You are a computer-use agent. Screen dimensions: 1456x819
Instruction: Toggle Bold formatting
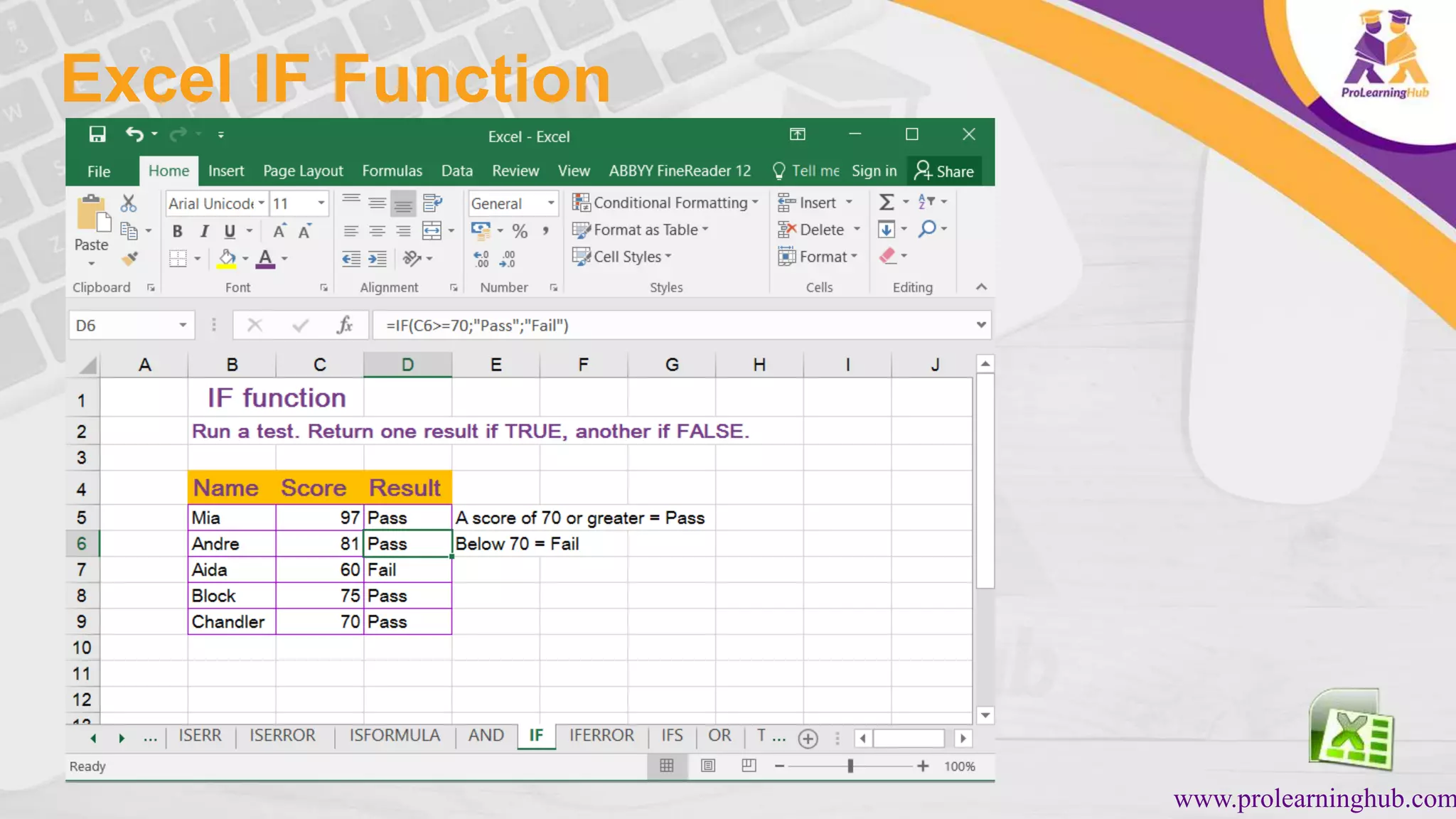[x=177, y=231]
